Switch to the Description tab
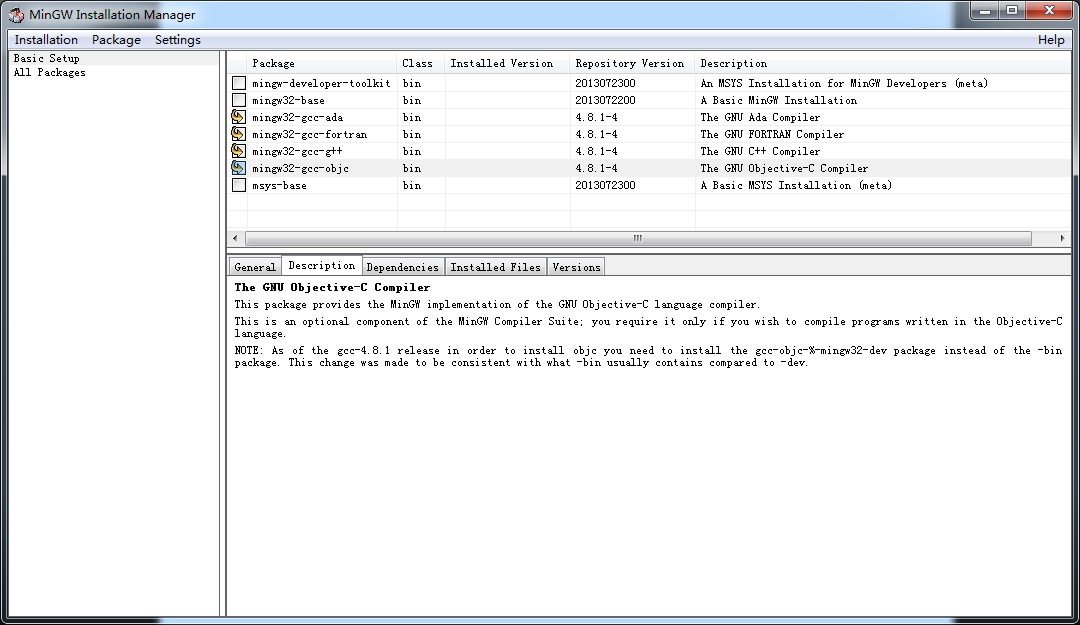Image resolution: width=1080 pixels, height=625 pixels. (322, 265)
